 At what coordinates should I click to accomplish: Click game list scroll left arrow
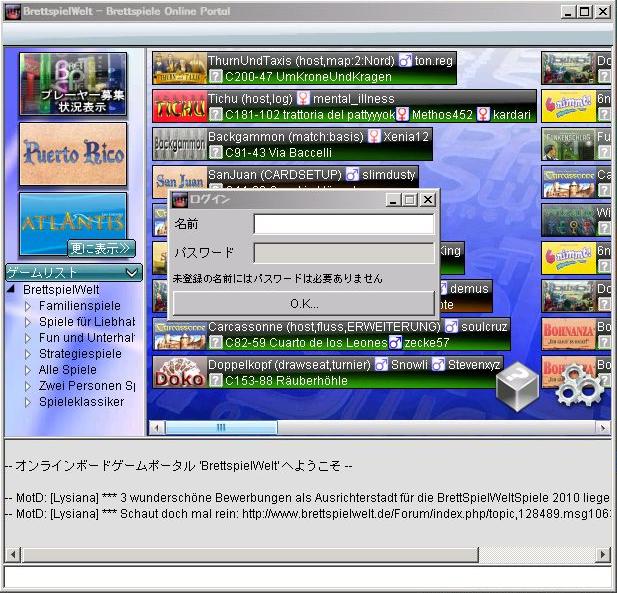point(157,427)
